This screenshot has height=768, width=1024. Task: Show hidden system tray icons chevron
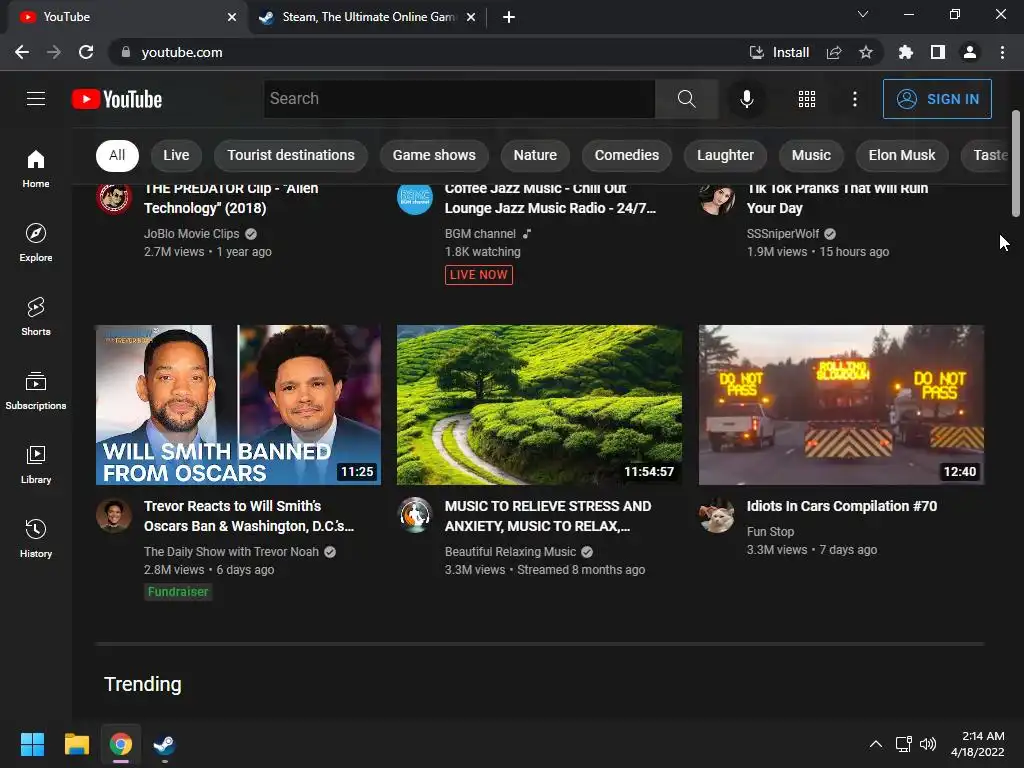pyautogui.click(x=876, y=744)
